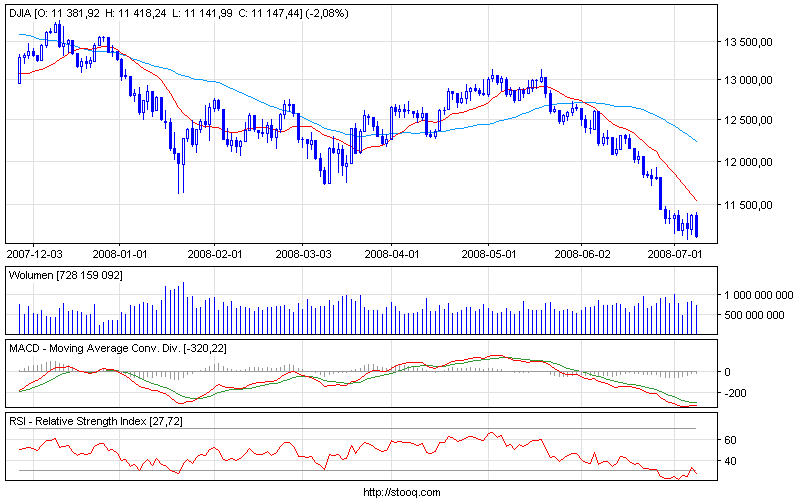Click the RSI Relative Strength Index title

click(96, 421)
